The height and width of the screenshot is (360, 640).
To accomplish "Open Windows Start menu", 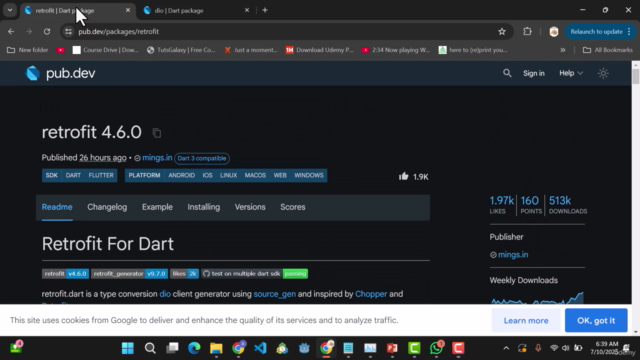I will 128,348.
